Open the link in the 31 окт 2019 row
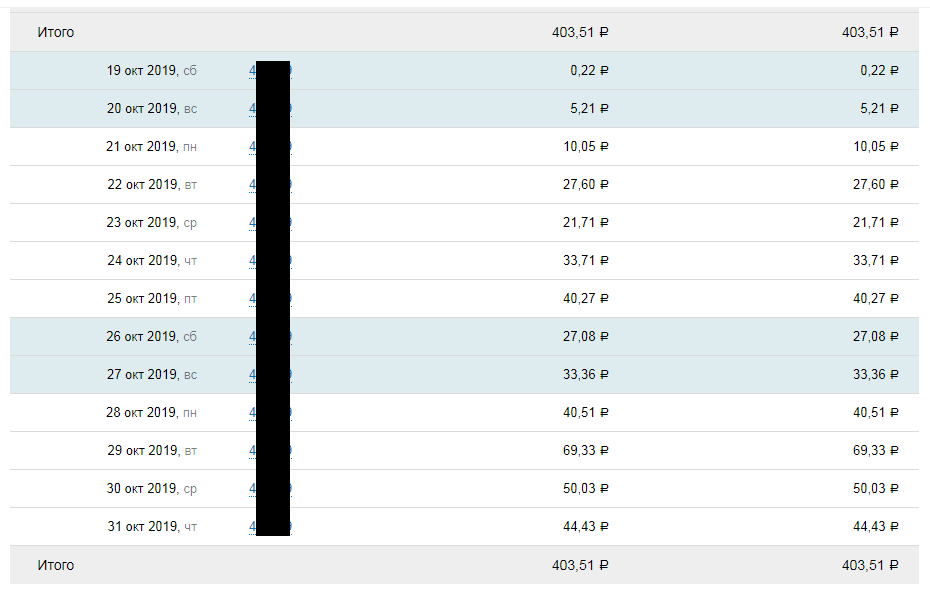This screenshot has height=593, width=930. [x=252, y=527]
